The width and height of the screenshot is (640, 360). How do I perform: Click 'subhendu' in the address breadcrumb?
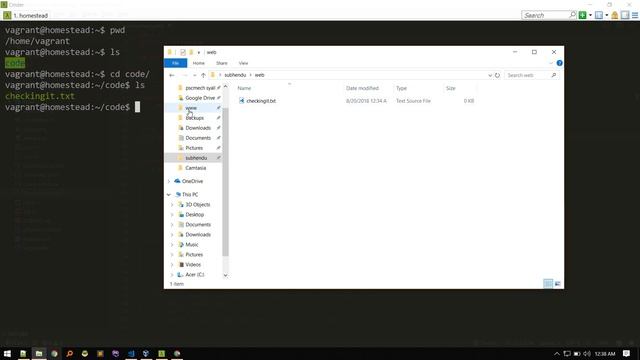pos(235,75)
